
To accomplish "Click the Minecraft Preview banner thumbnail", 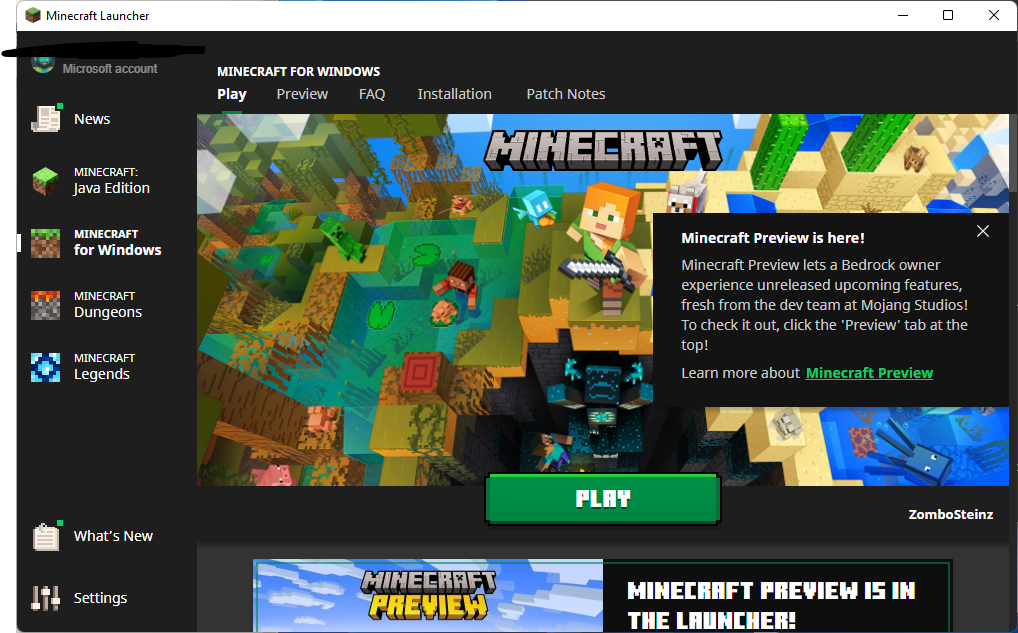I will [x=428, y=595].
